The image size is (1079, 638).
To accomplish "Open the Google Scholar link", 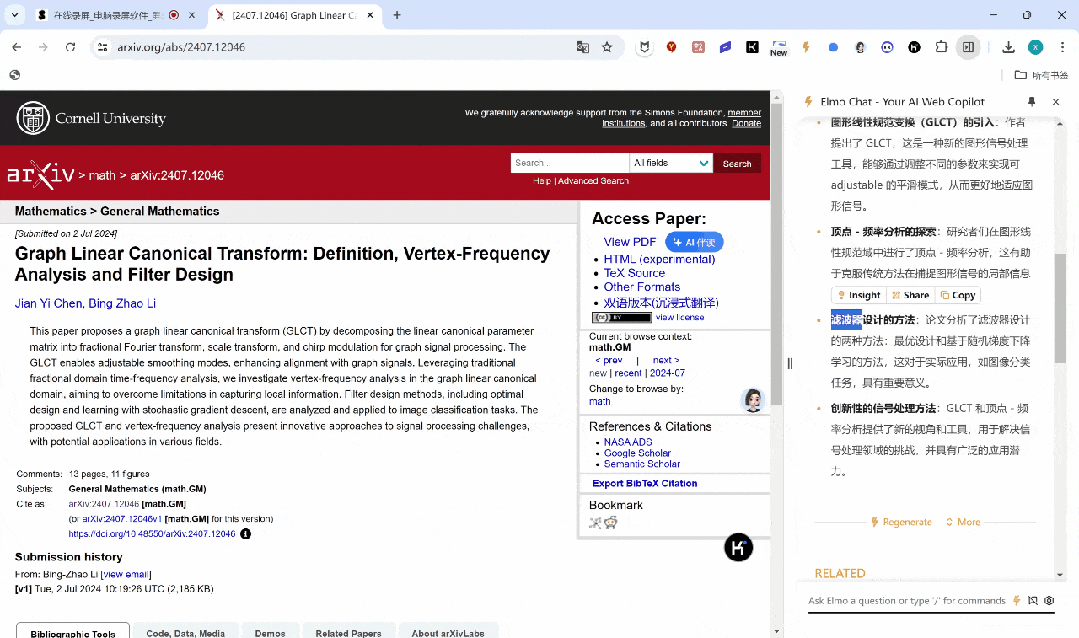I will point(637,453).
